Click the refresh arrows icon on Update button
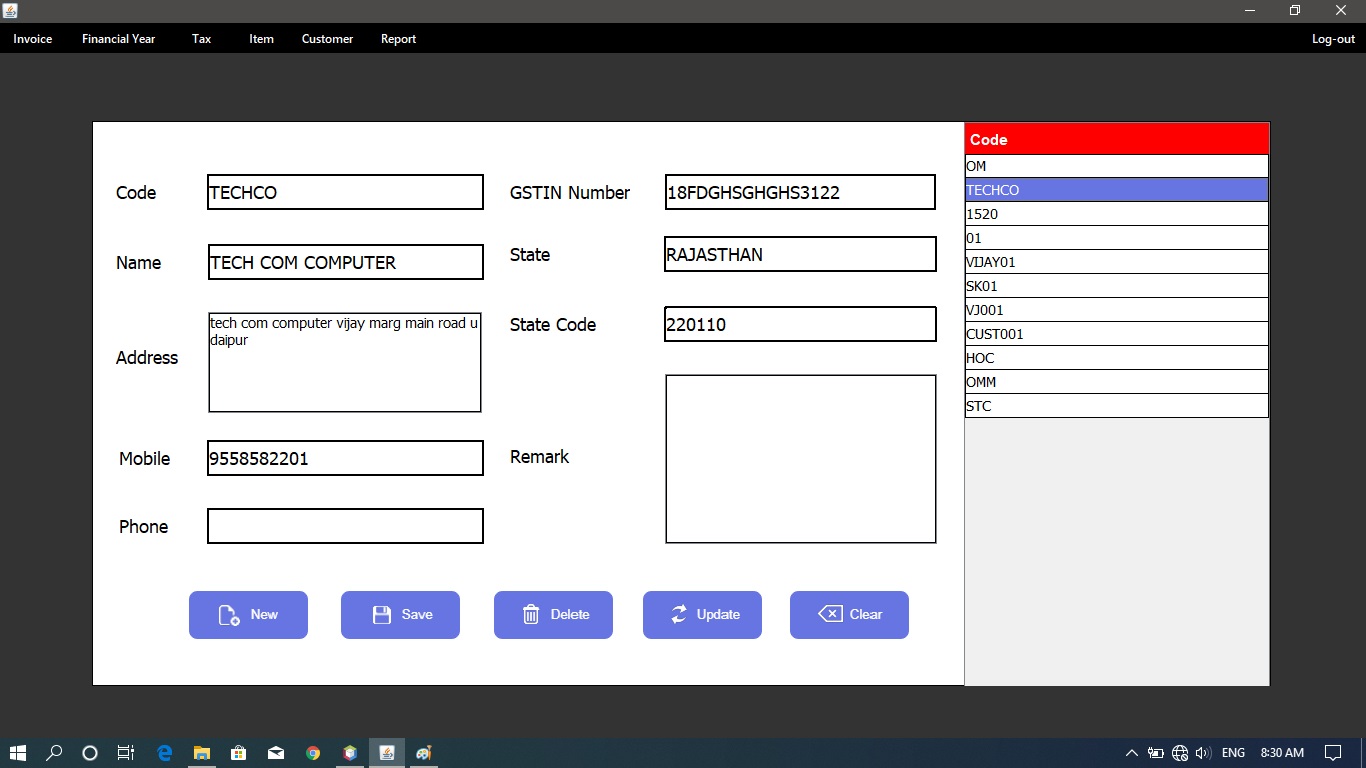 [x=680, y=614]
